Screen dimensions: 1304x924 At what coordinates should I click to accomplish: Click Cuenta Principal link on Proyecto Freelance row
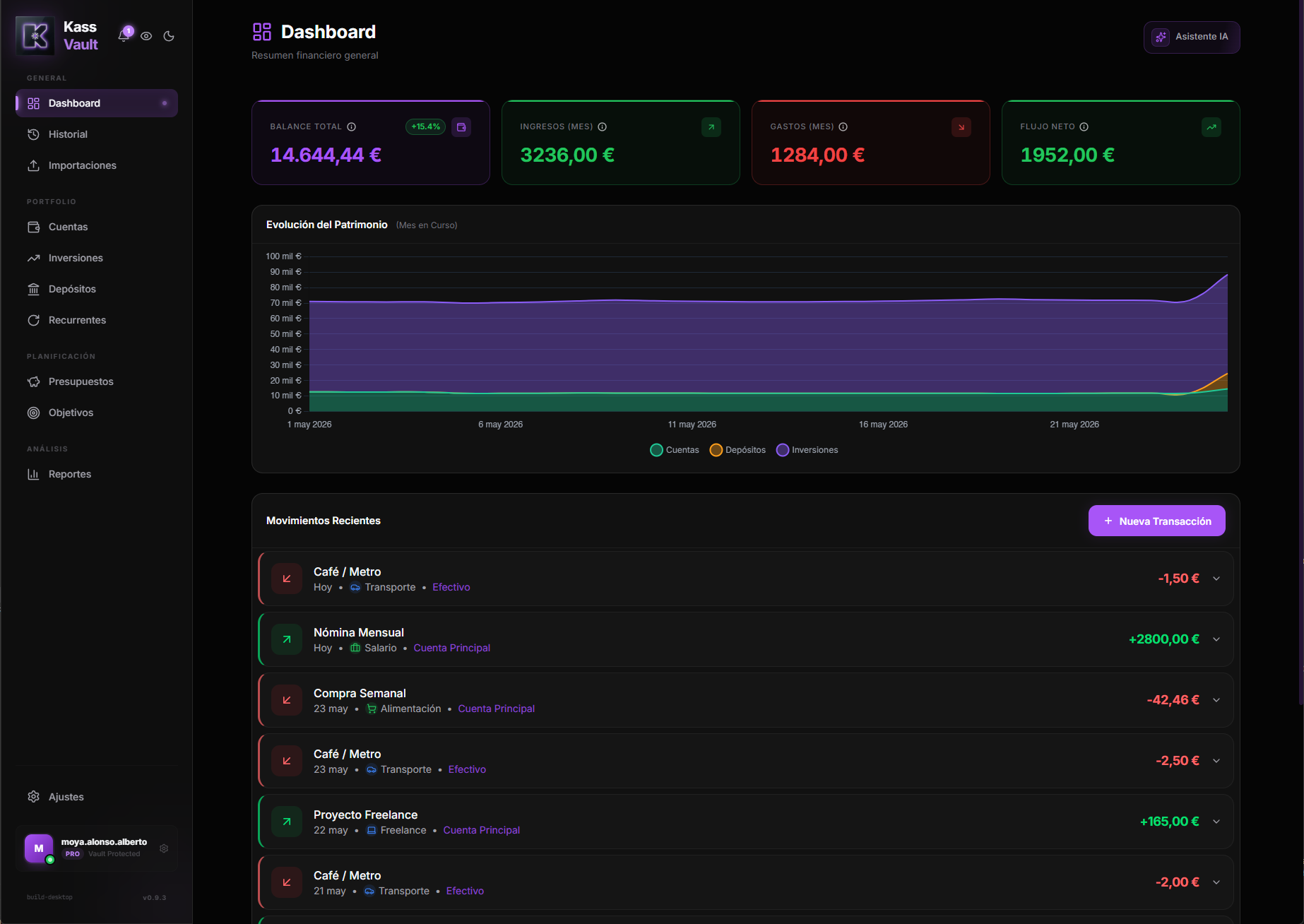tap(482, 830)
